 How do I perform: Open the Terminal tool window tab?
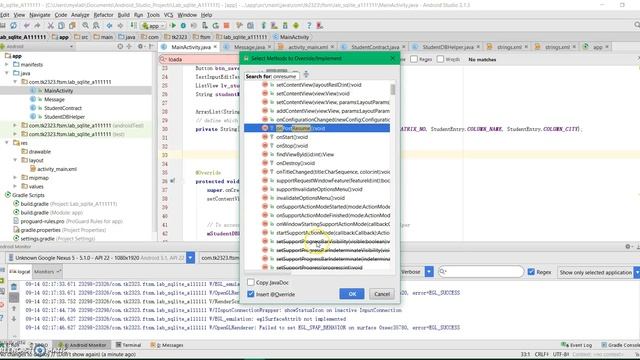[128, 345]
